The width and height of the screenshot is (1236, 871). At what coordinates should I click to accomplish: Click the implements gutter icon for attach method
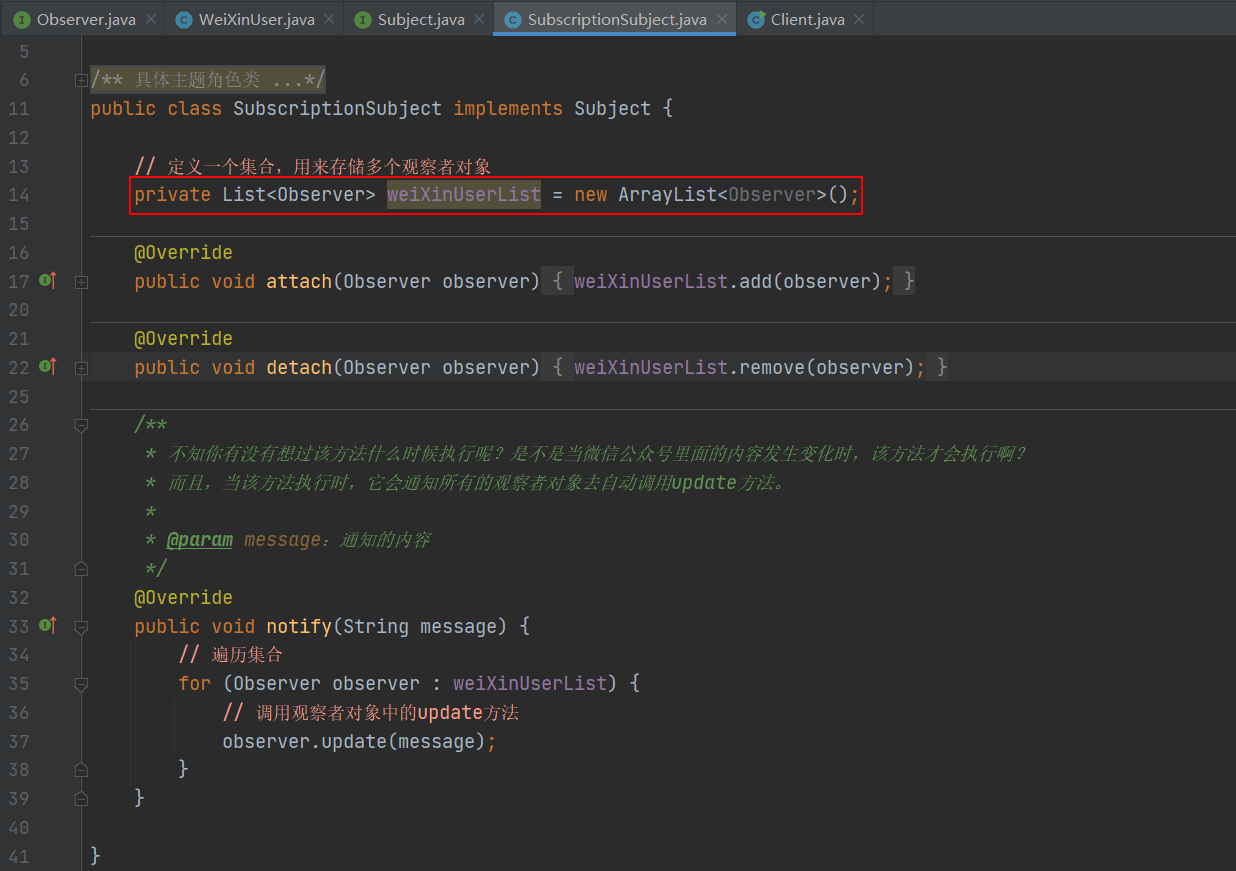pyautogui.click(x=47, y=281)
